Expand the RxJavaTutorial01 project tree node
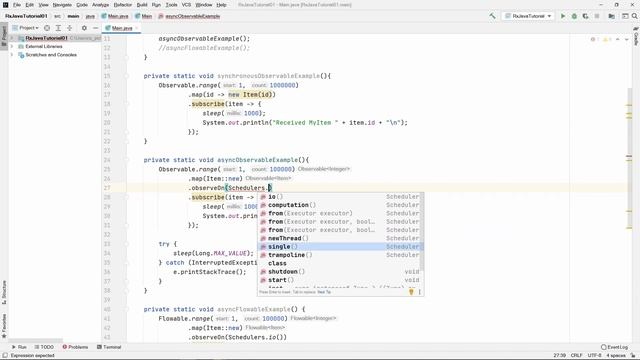 pyautogui.click(x=12, y=38)
